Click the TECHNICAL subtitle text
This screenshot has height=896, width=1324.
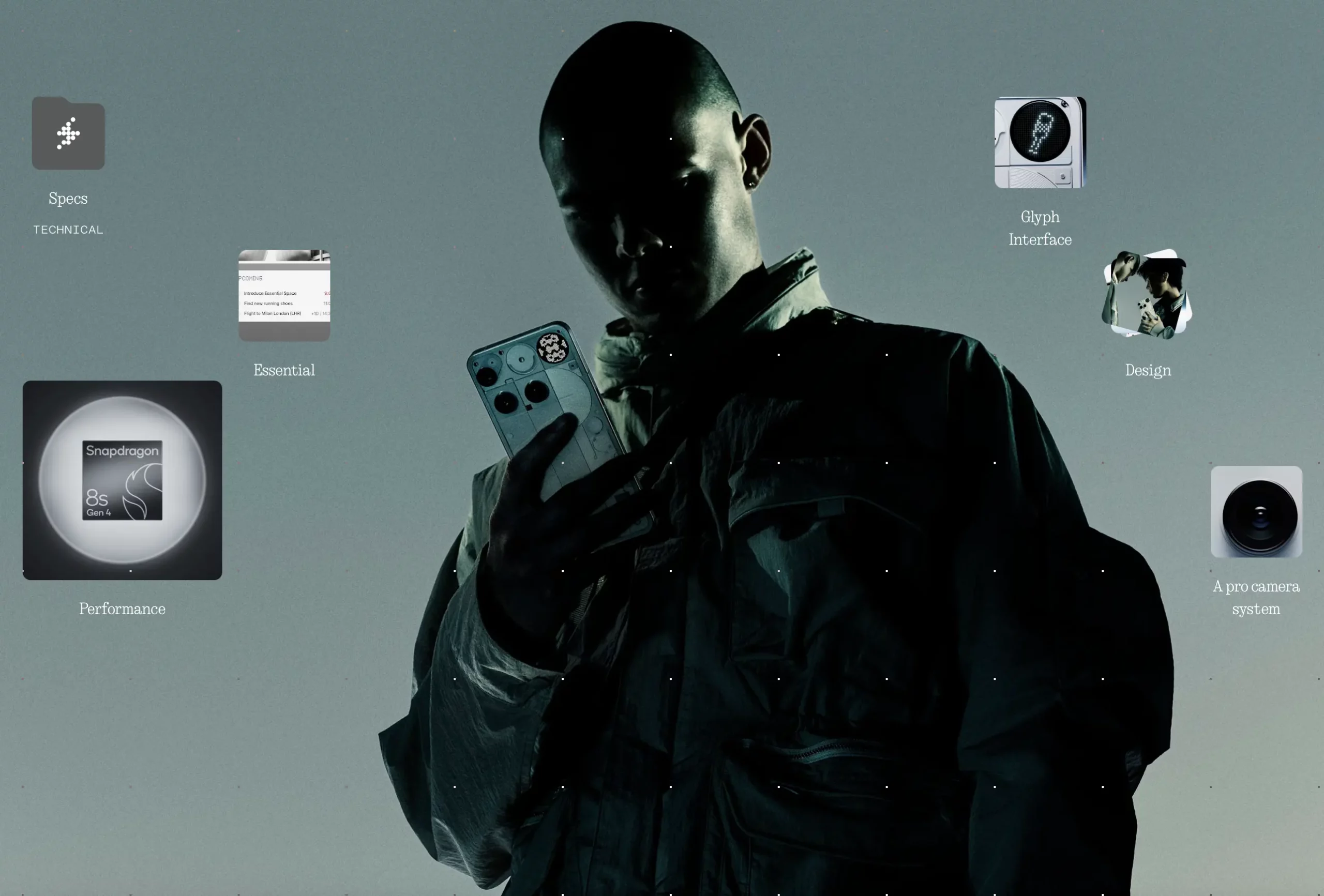coord(68,230)
